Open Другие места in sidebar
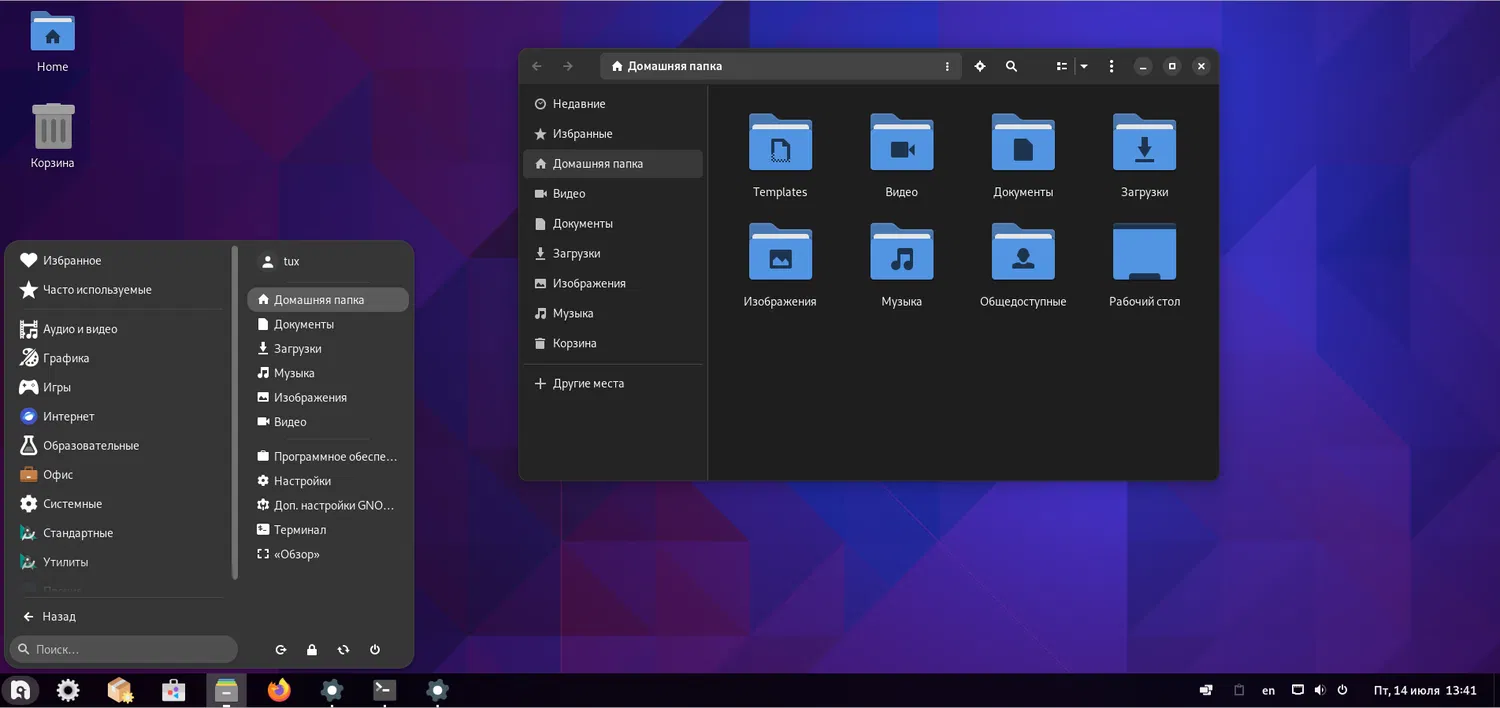This screenshot has height=708, width=1500. pos(588,384)
